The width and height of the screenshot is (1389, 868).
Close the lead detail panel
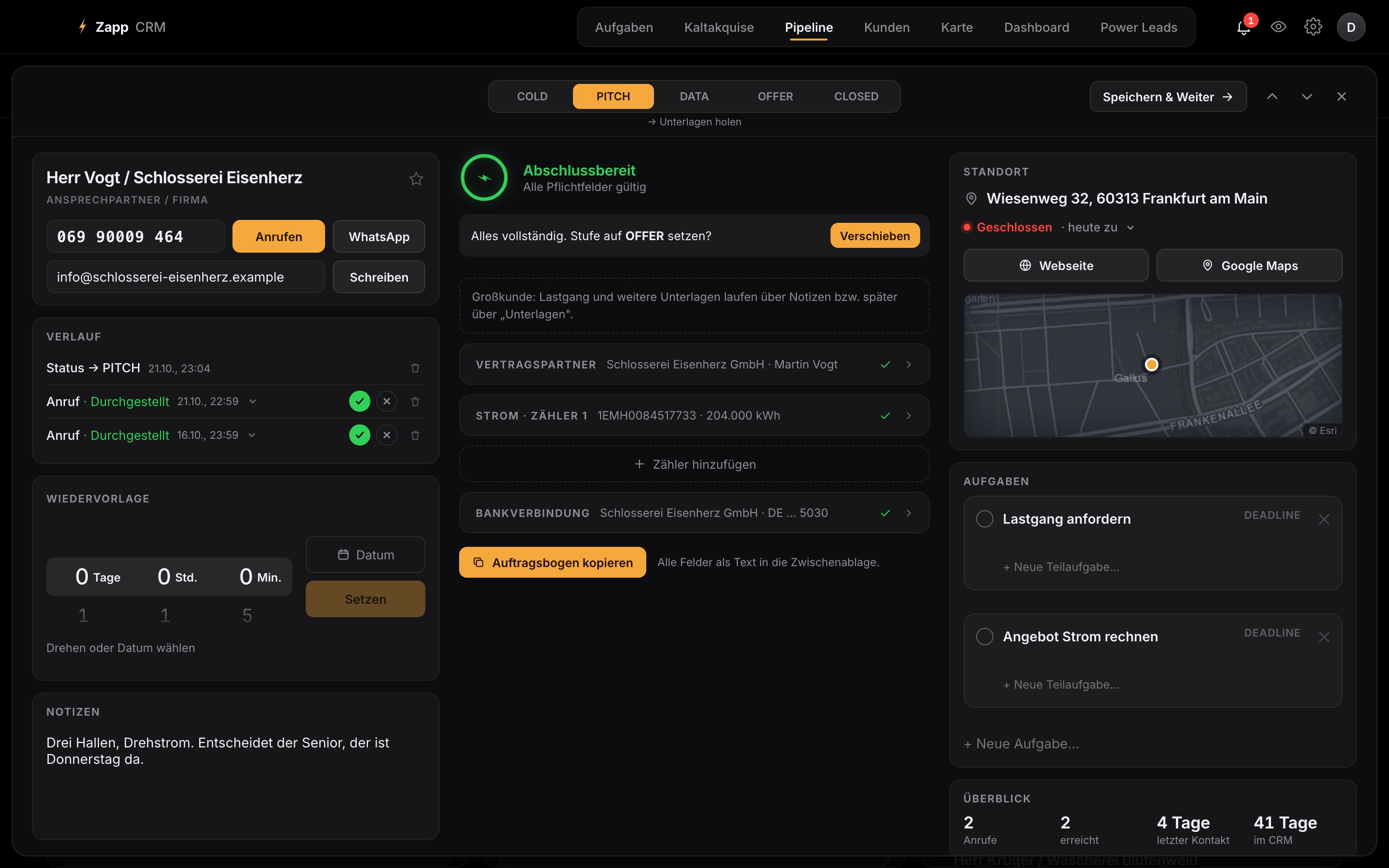click(1341, 96)
